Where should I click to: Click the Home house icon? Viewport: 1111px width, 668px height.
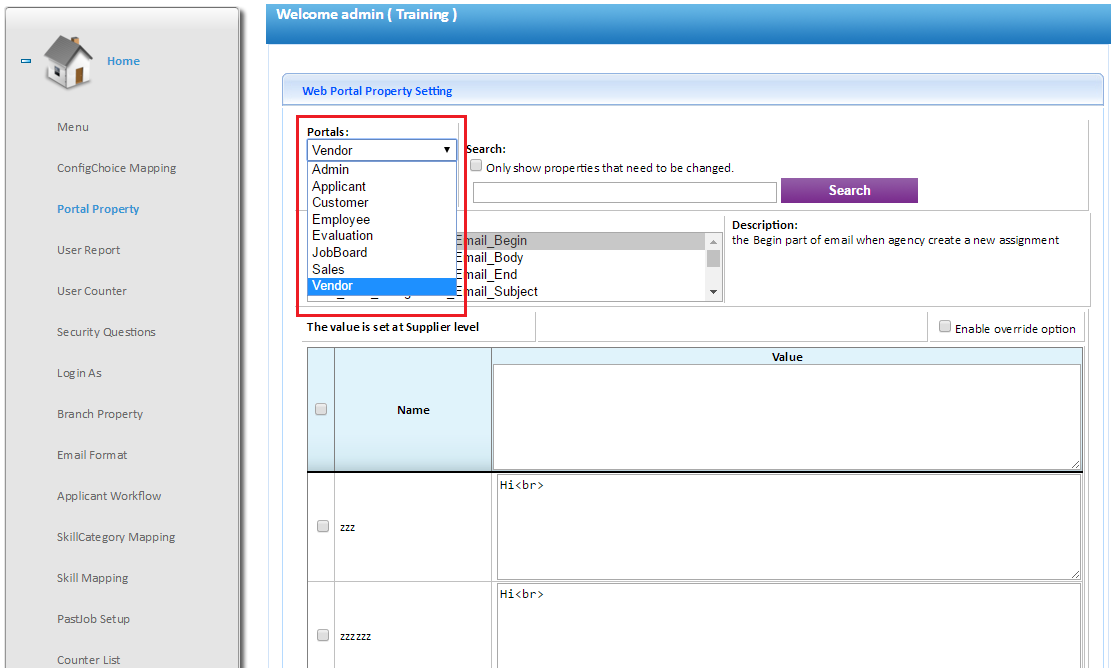click(68, 62)
